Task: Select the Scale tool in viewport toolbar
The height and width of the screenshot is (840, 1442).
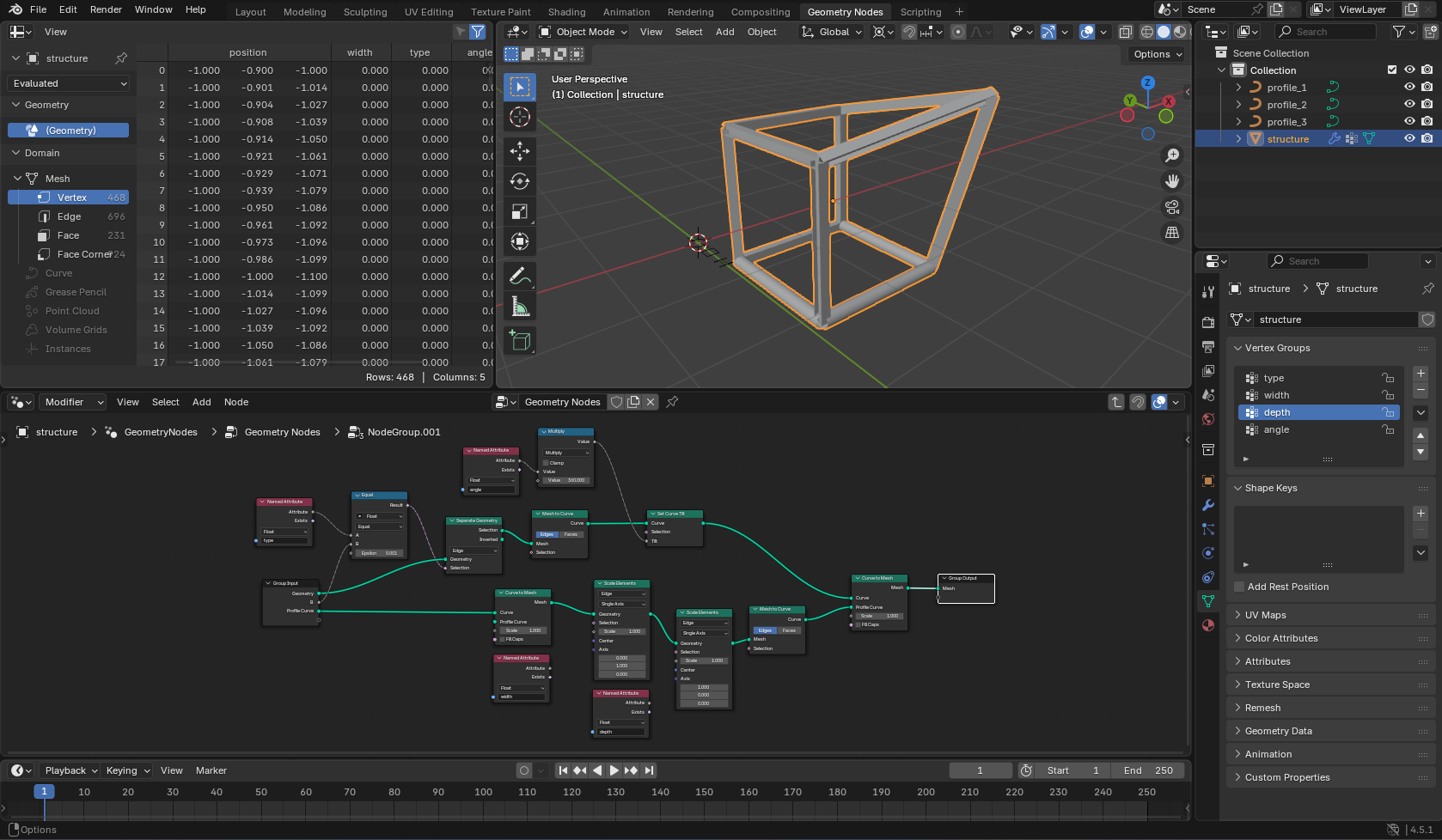Action: [x=520, y=211]
